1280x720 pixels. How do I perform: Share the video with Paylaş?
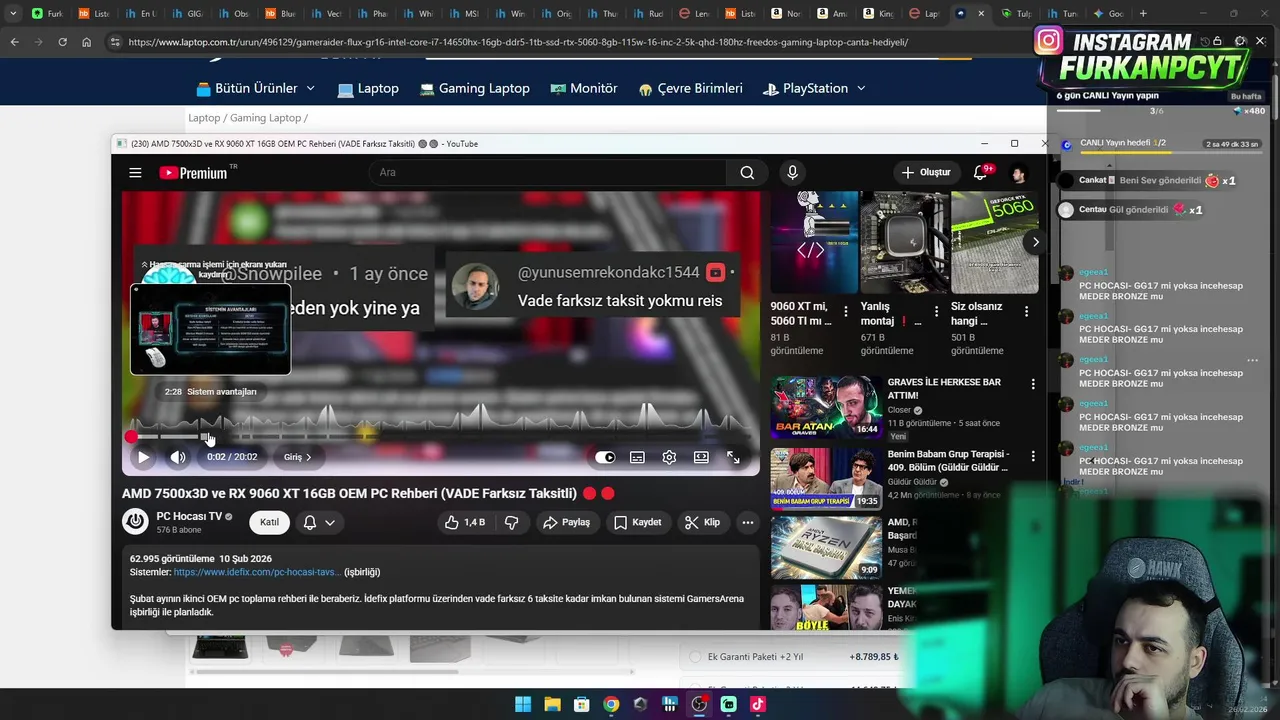click(566, 522)
